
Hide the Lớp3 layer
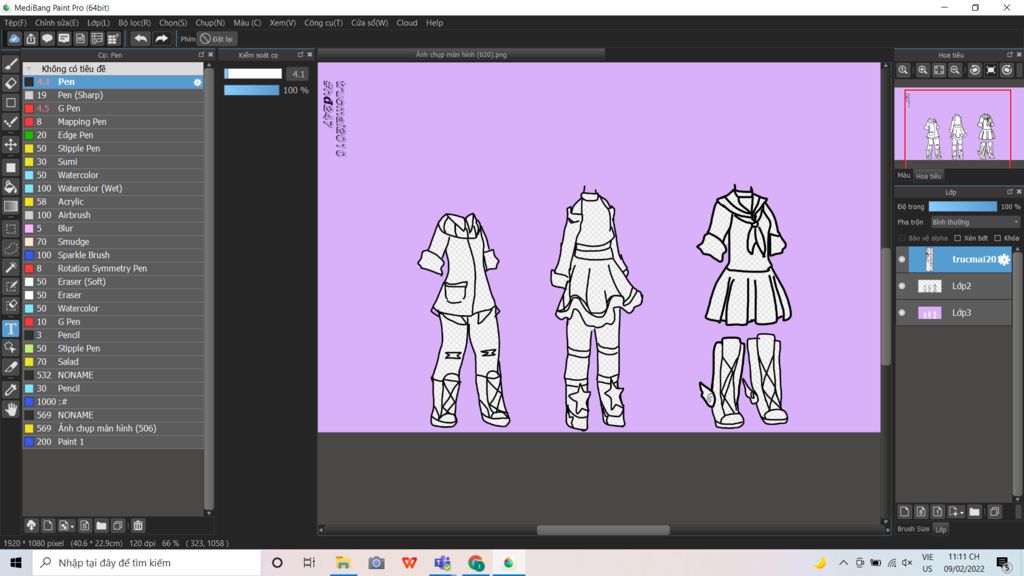coord(902,313)
